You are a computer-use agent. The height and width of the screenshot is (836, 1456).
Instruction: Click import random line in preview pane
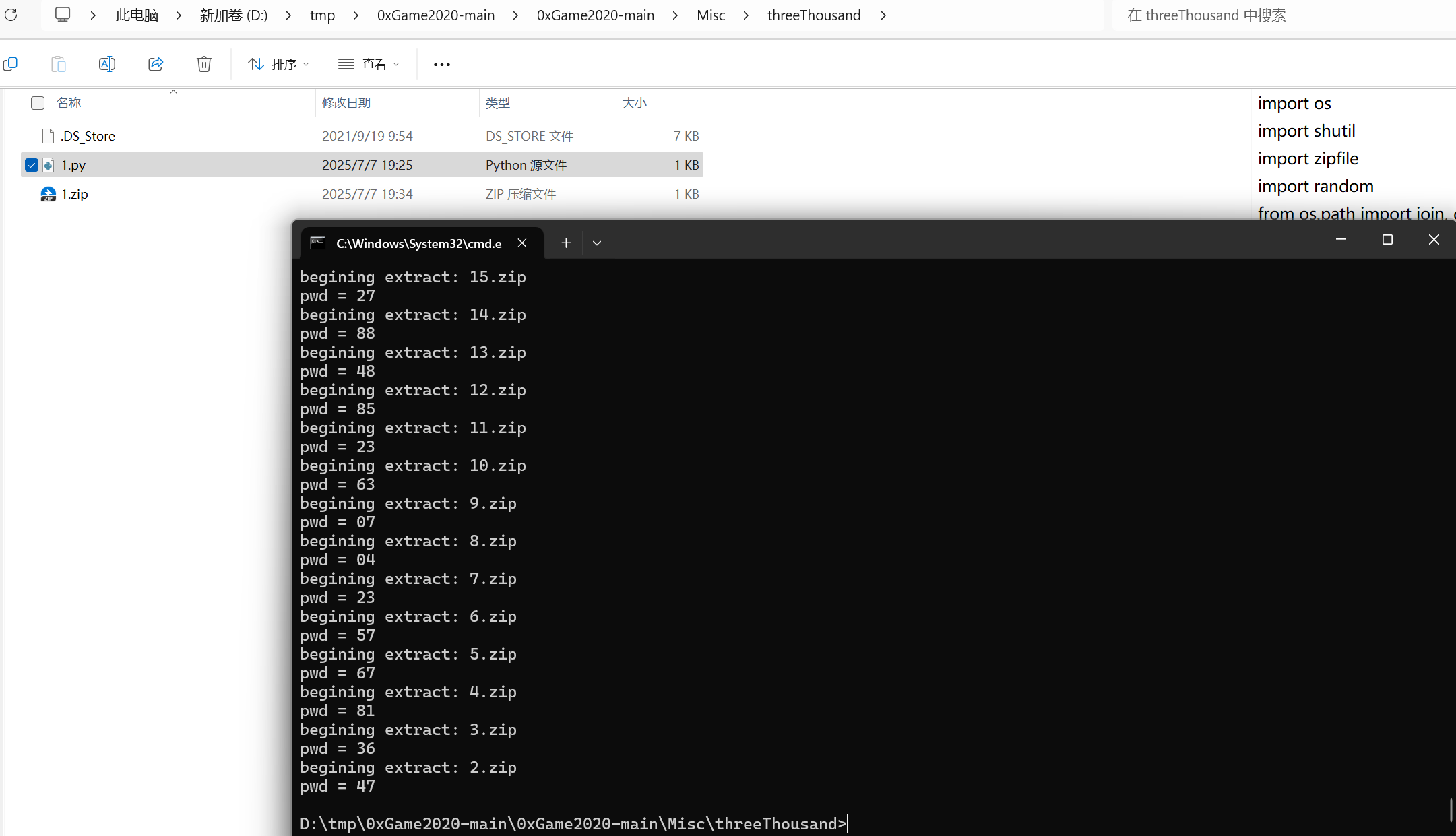1316,186
